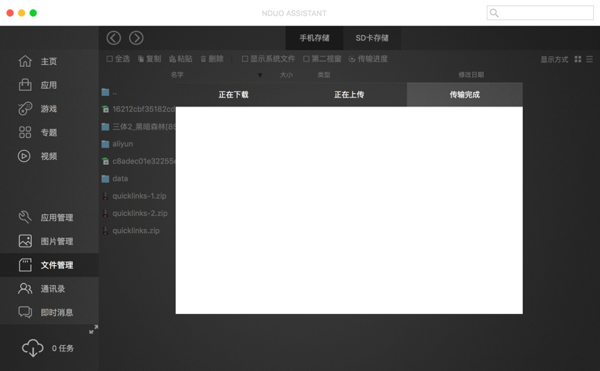Select the 传输完成 transfer complete tab
Viewport: 600px width, 371px height.
point(465,94)
